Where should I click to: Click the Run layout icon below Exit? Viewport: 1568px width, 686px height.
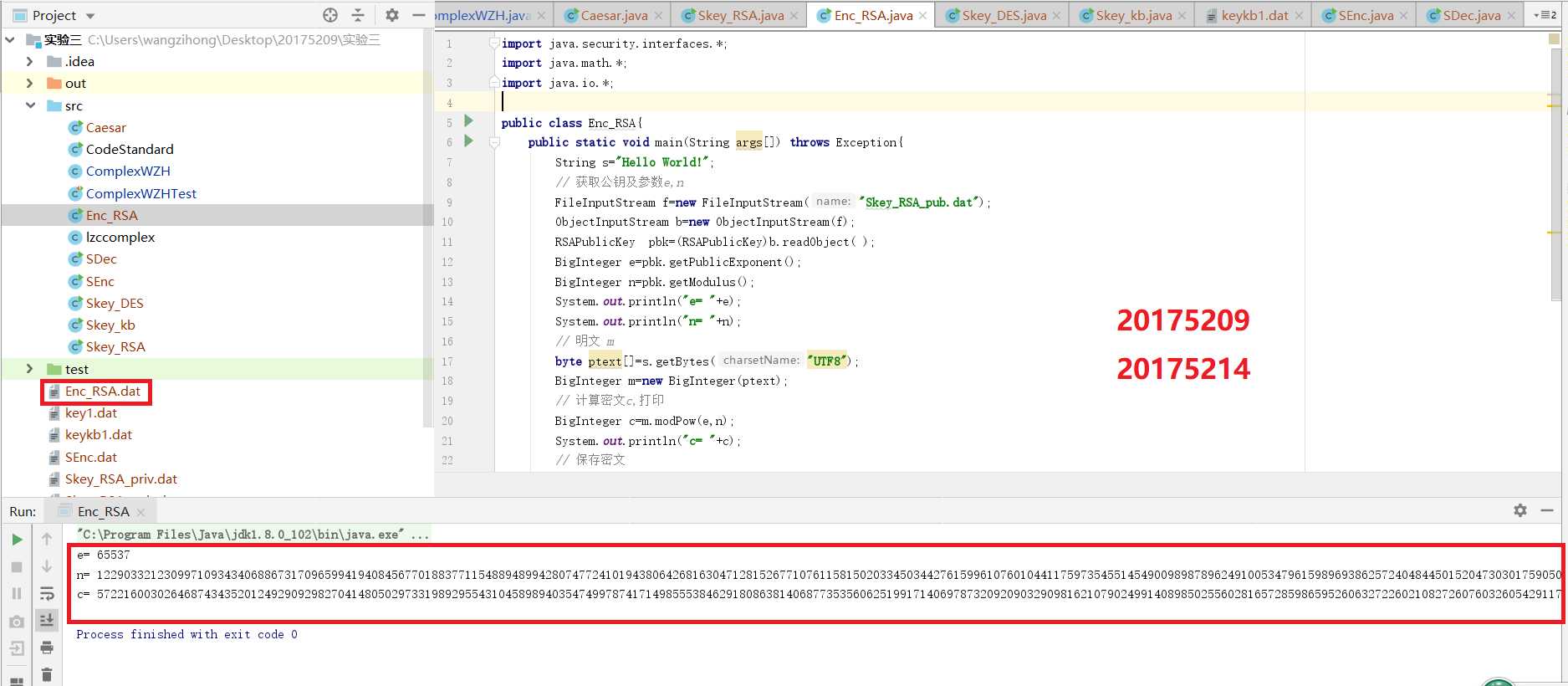click(17, 680)
